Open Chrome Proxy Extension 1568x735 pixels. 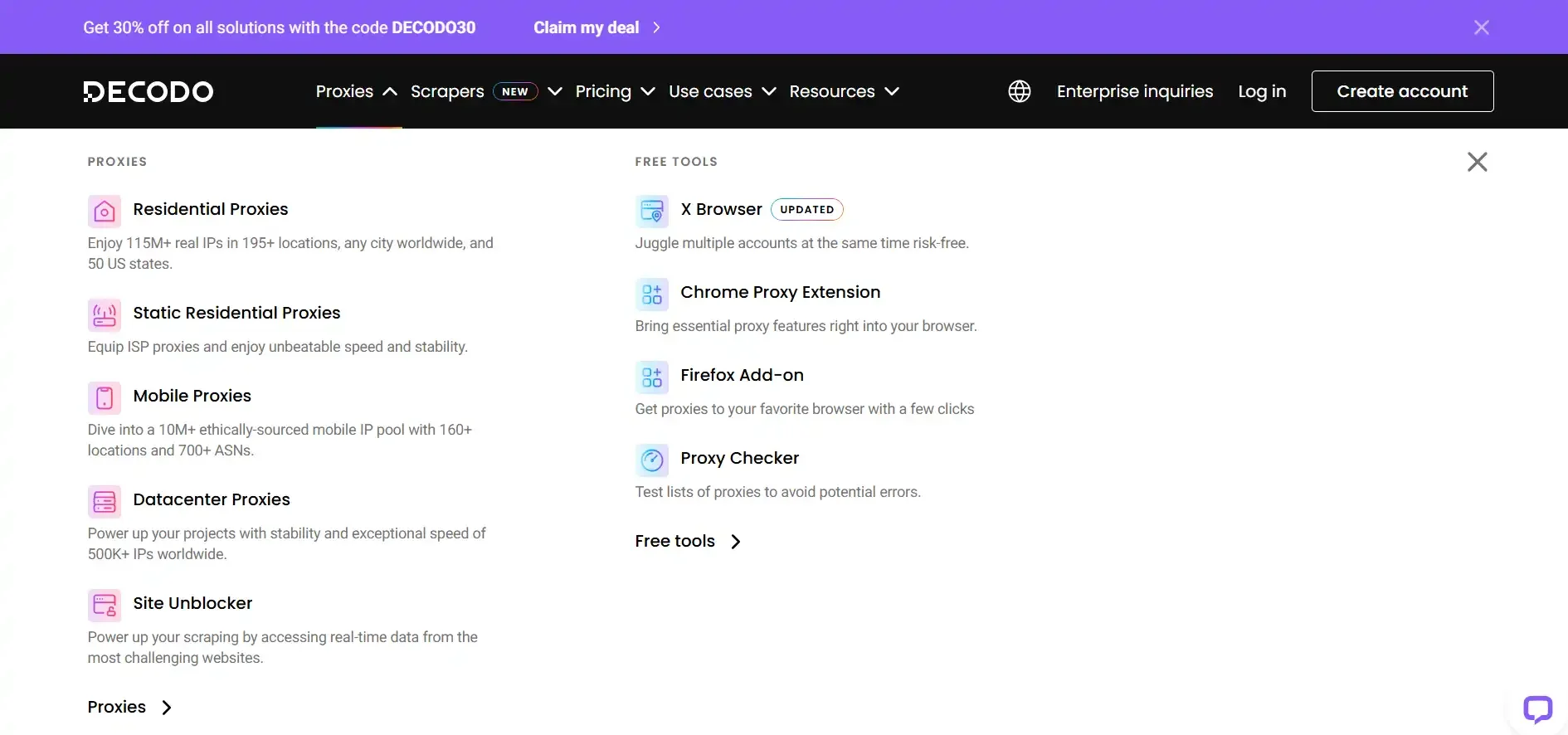tap(781, 292)
